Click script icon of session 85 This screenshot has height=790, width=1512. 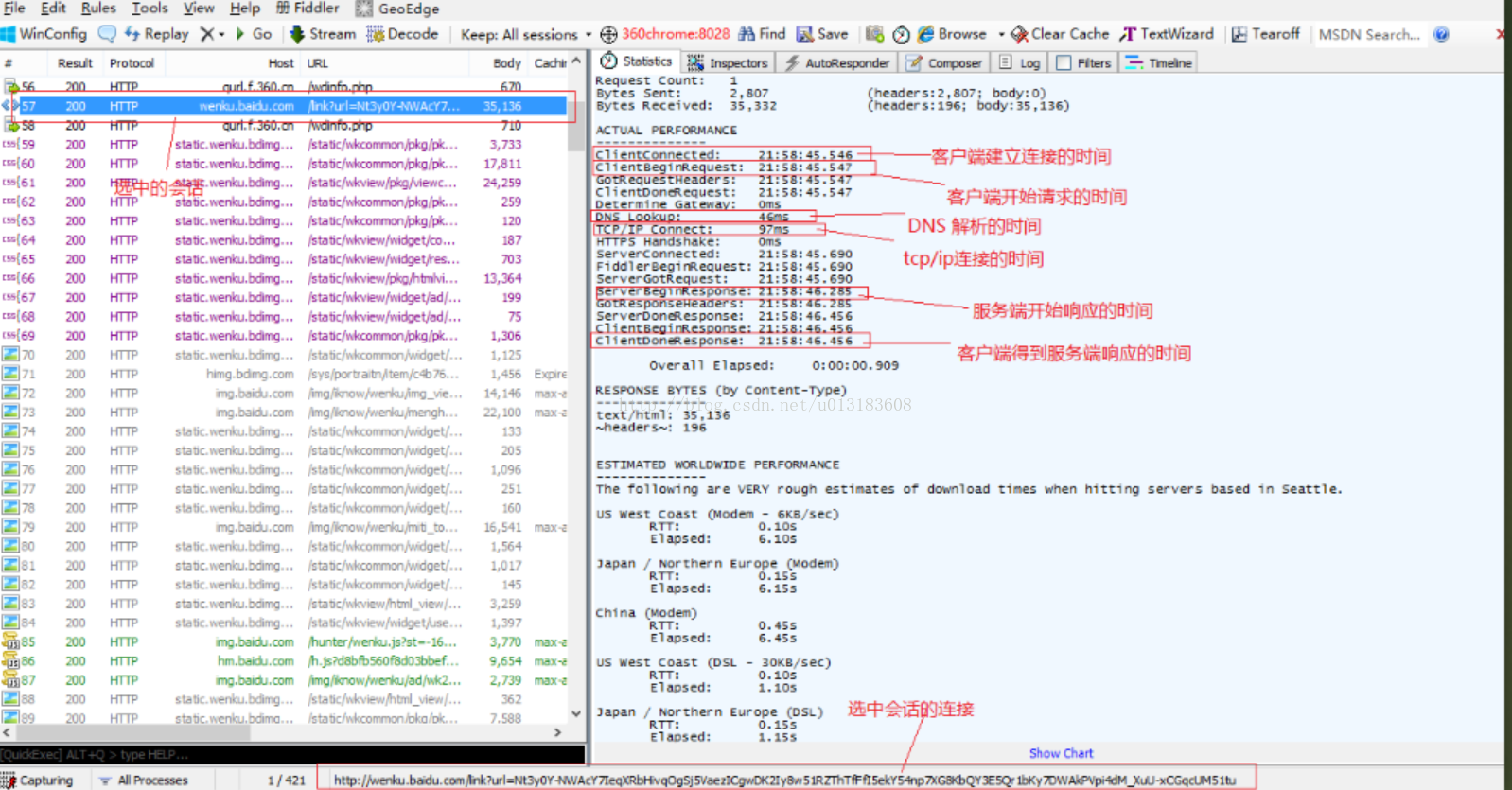(x=10, y=642)
